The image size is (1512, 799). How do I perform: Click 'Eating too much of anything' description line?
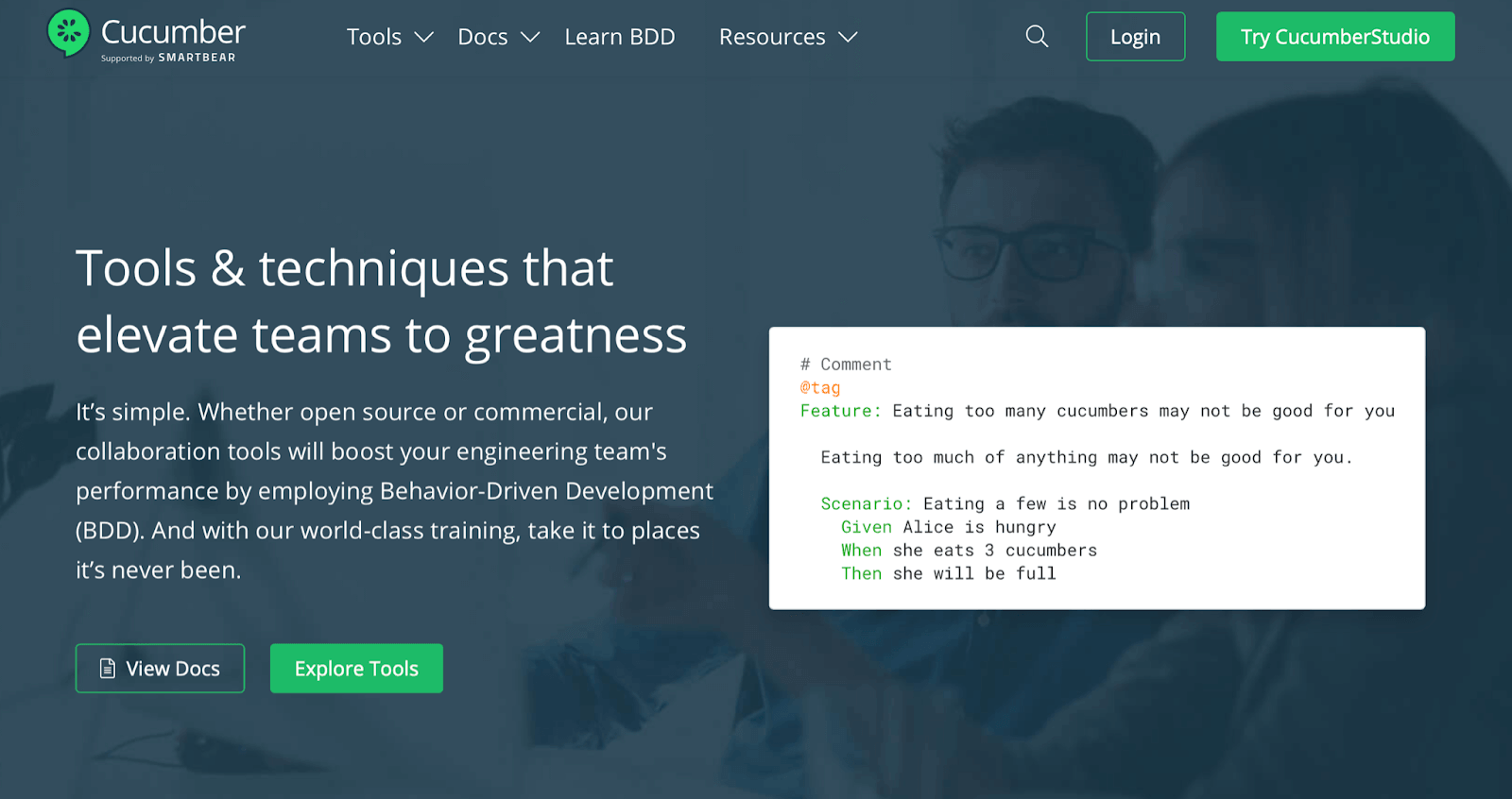click(1087, 457)
